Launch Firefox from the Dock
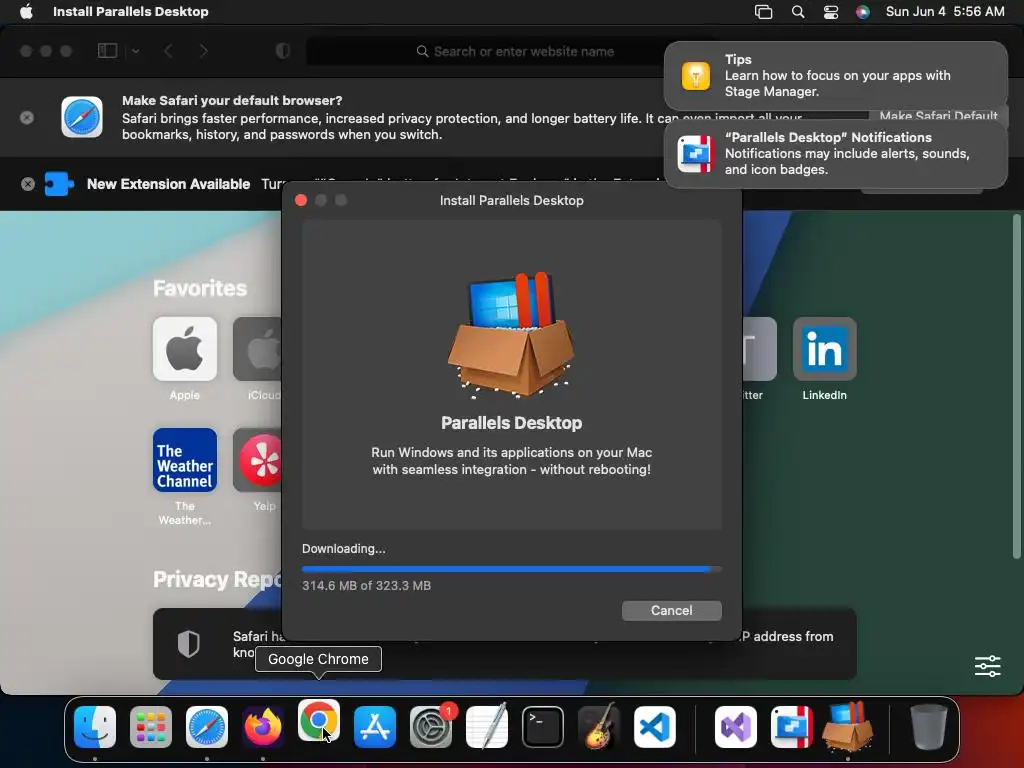 coord(263,727)
